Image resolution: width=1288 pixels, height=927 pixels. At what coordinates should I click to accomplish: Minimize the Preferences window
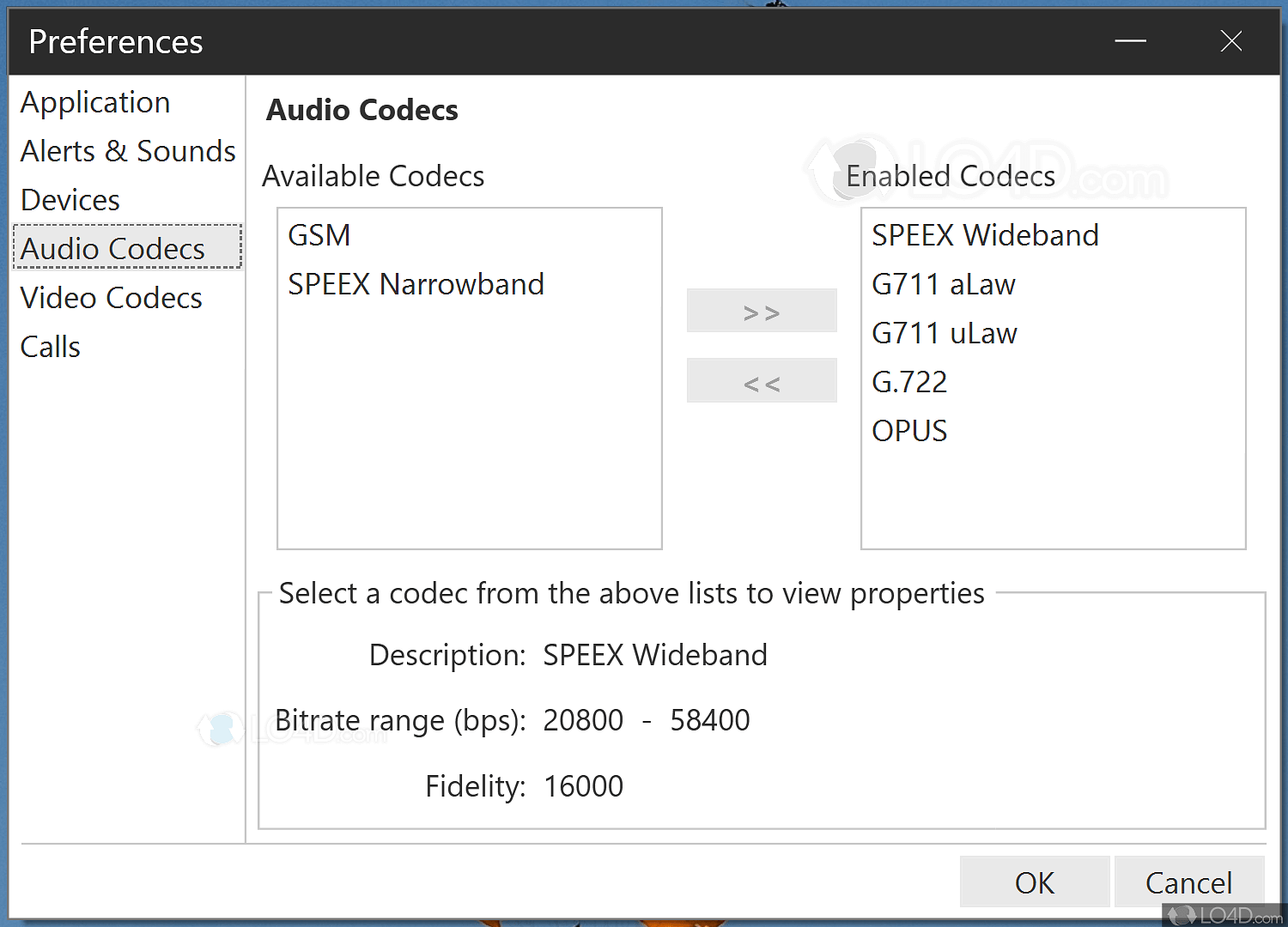click(1130, 40)
